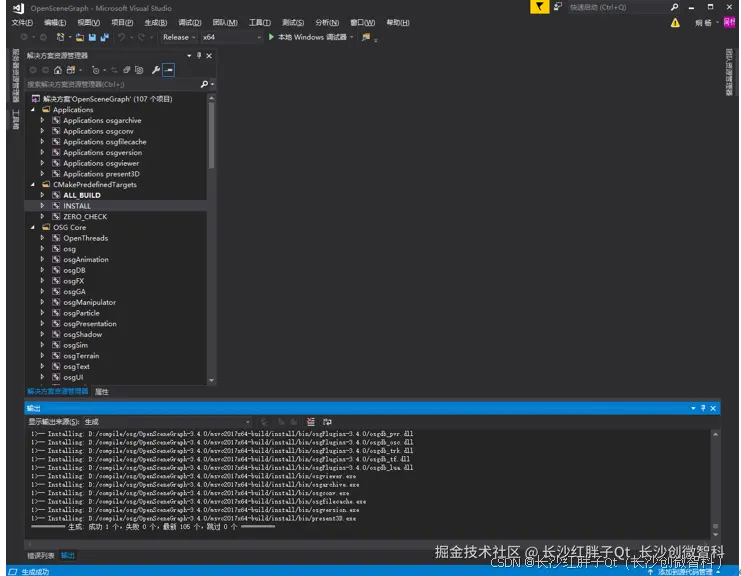Image resolution: width=741 pixels, height=576 pixels.
Task: Open the x64 platform dropdown
Action: (232, 37)
